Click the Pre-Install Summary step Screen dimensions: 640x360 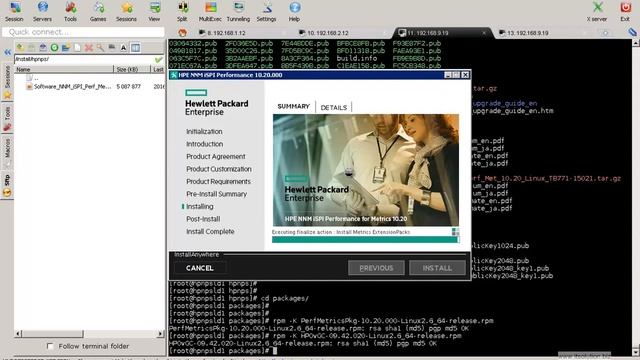216,194
